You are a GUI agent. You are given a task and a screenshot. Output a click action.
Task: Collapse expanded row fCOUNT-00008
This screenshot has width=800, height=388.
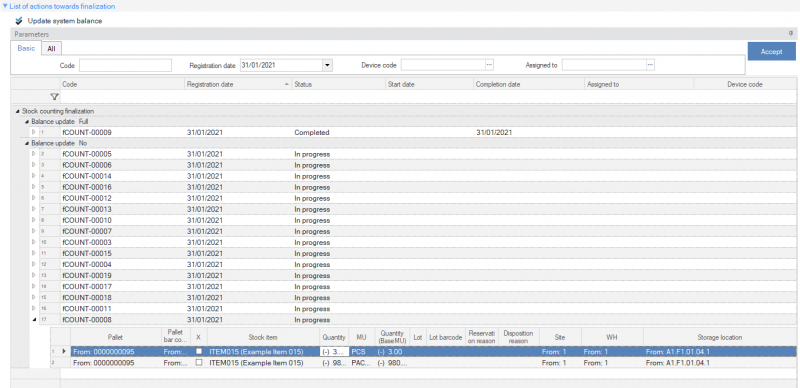tap(34, 320)
